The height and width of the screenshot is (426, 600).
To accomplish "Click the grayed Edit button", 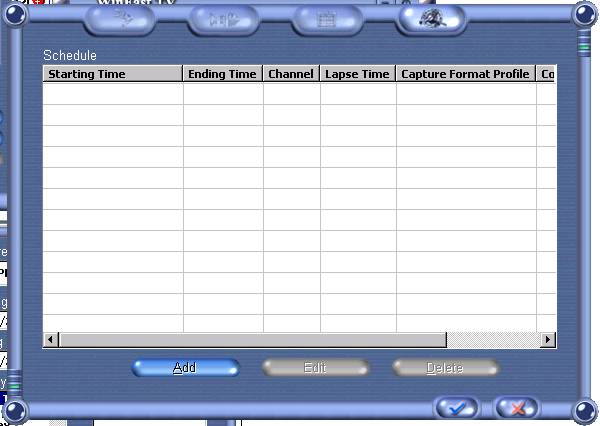I will click(315, 368).
